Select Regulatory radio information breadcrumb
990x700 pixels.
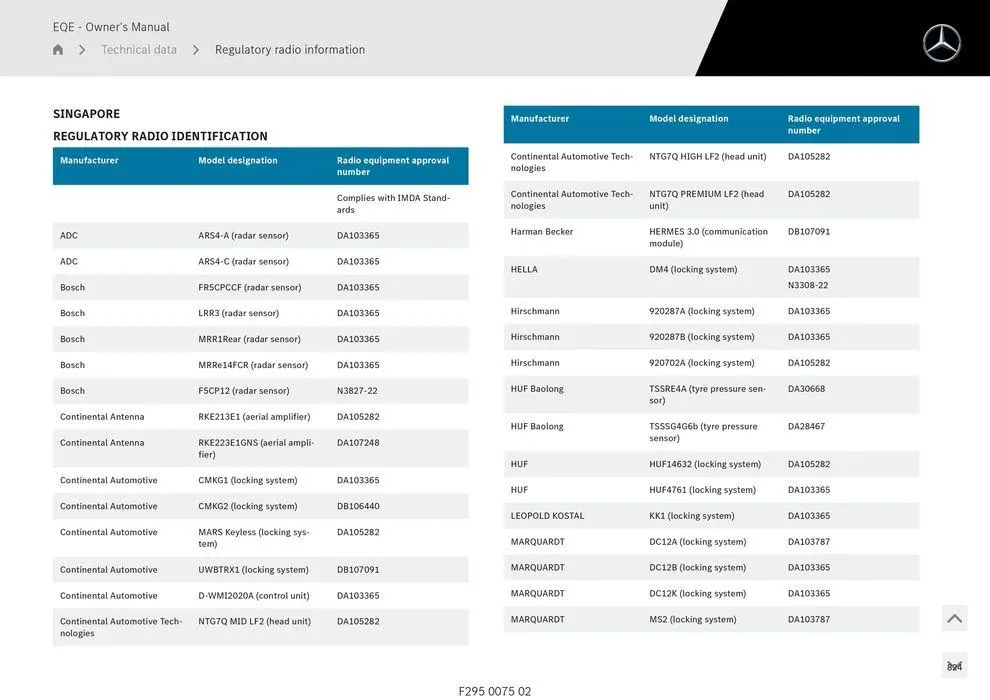(x=290, y=50)
